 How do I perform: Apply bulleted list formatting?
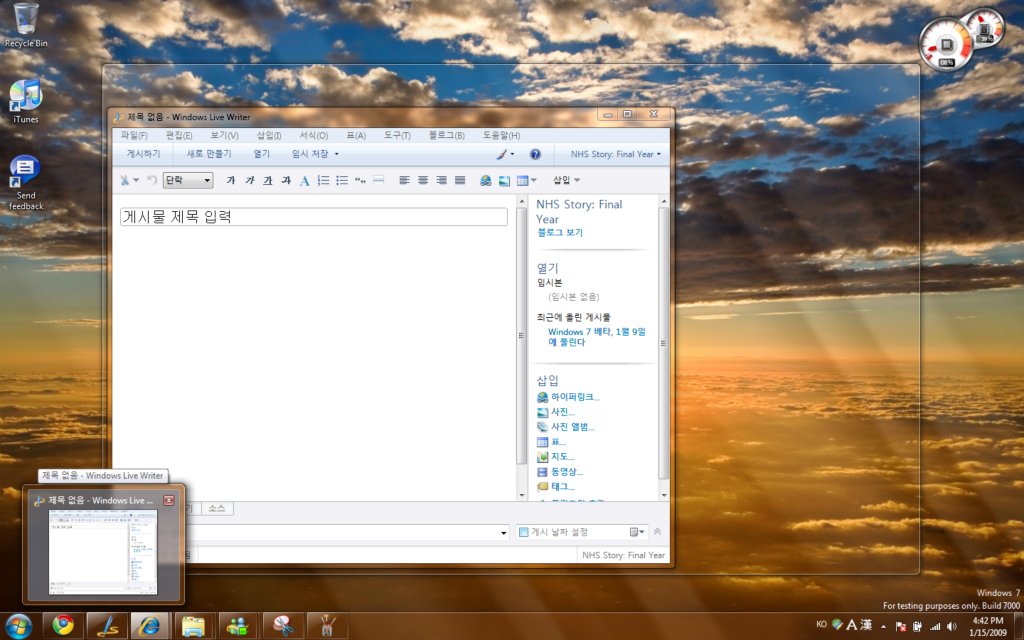point(342,180)
